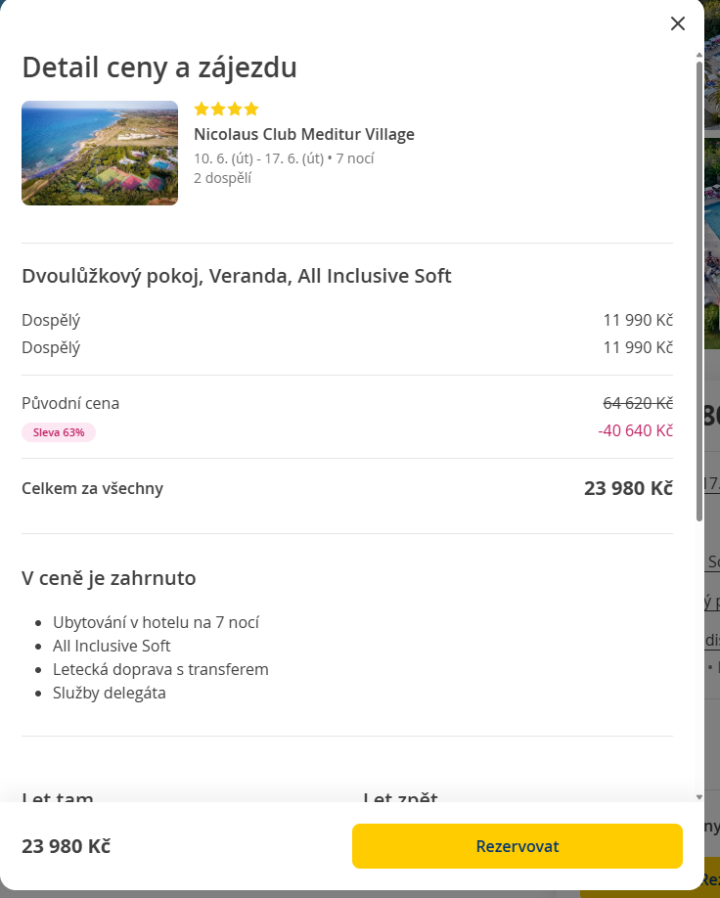The width and height of the screenshot is (720, 898).
Task: Click the Služby delegáta list item
Action: click(110, 693)
